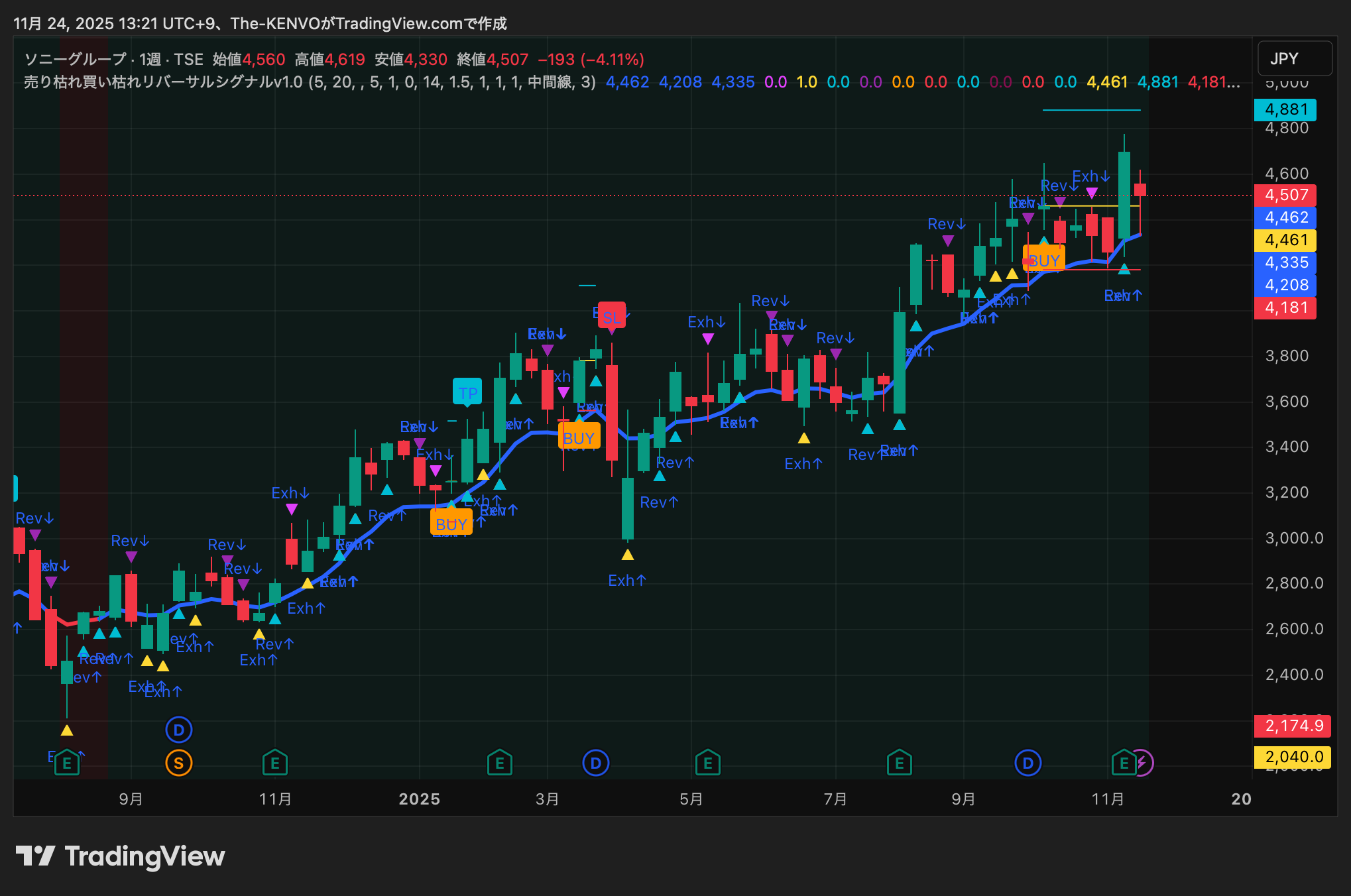
Task: Click the earnings "E" marker above 5月
Action: coord(707,763)
